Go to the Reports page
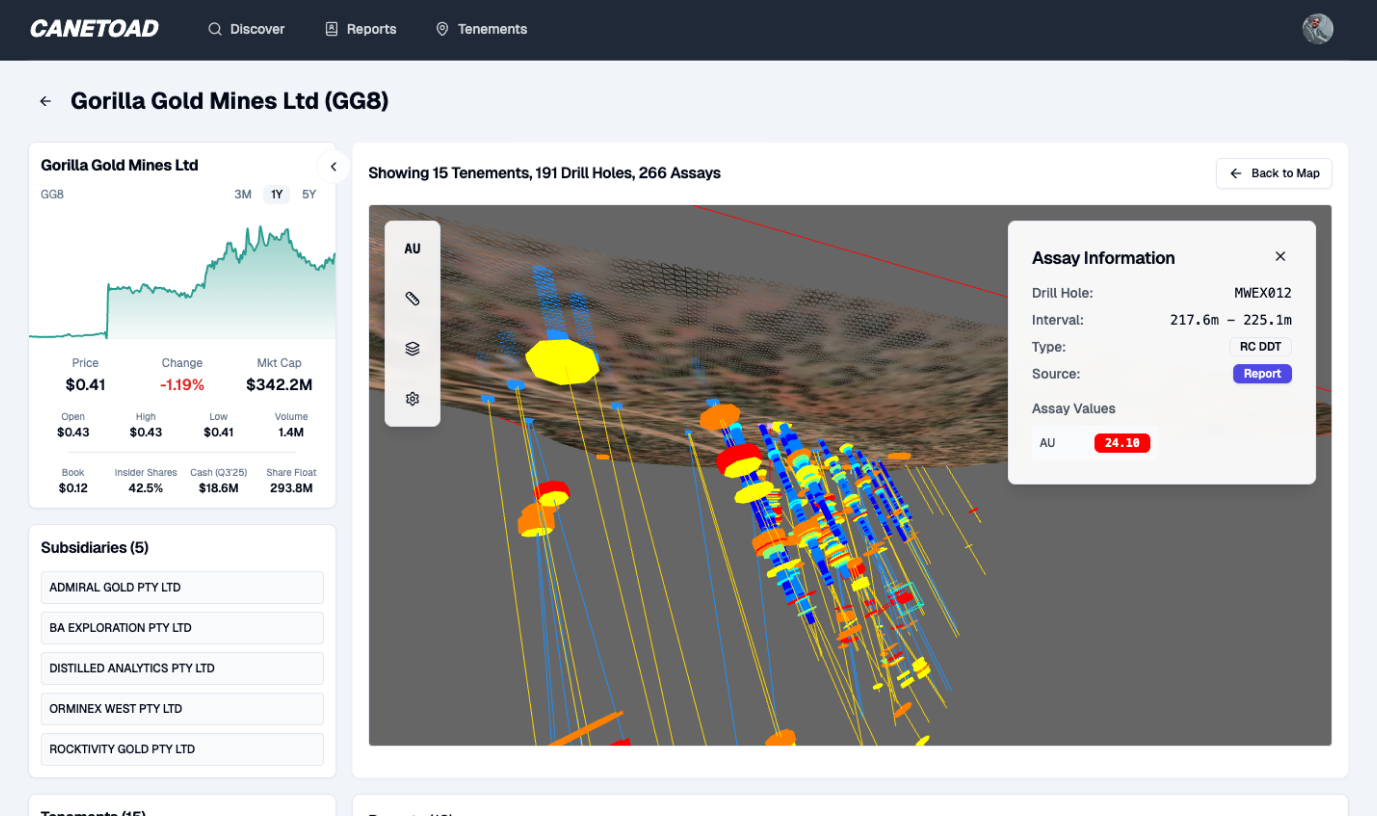 click(x=361, y=29)
